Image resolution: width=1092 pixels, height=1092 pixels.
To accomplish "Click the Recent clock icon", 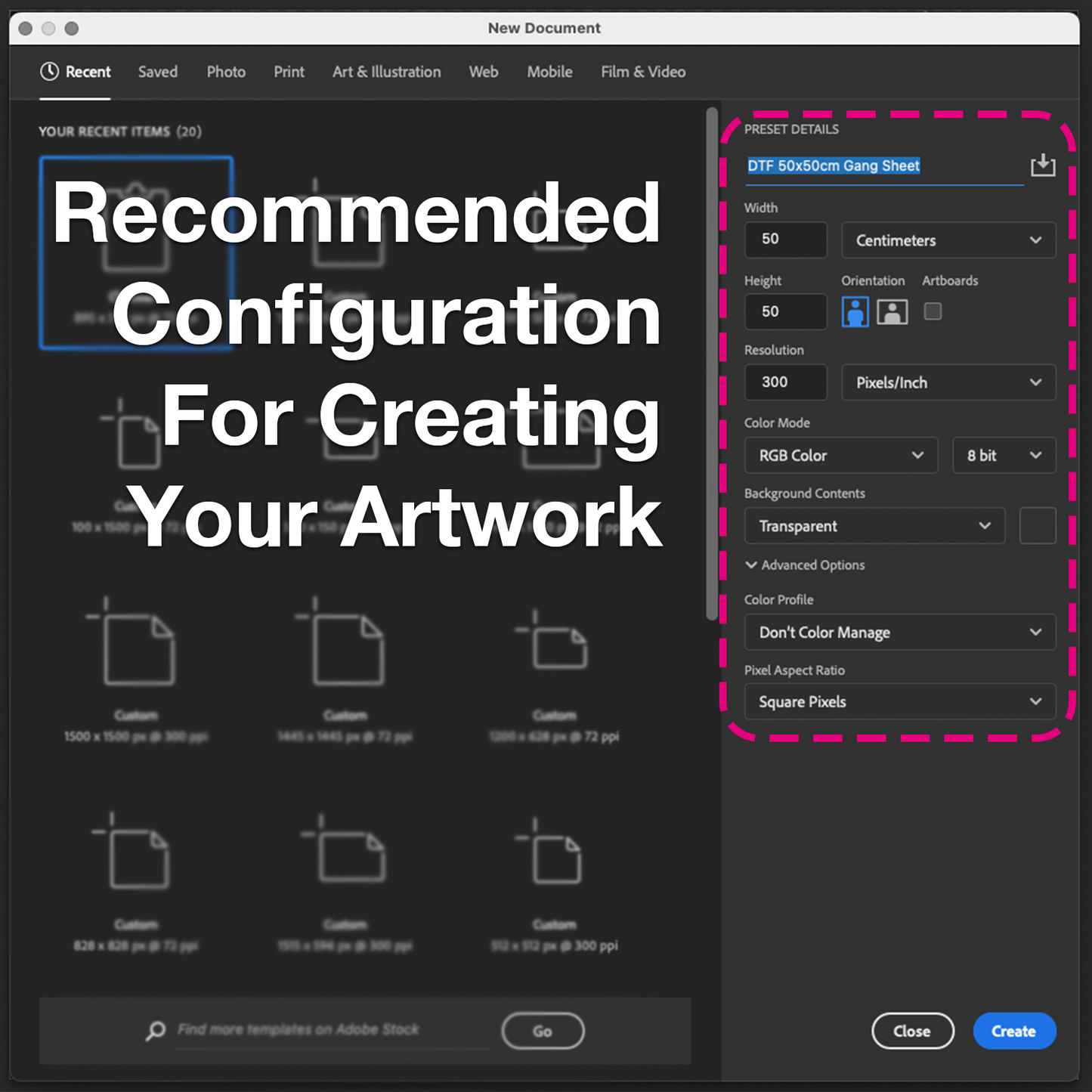I will point(49,72).
